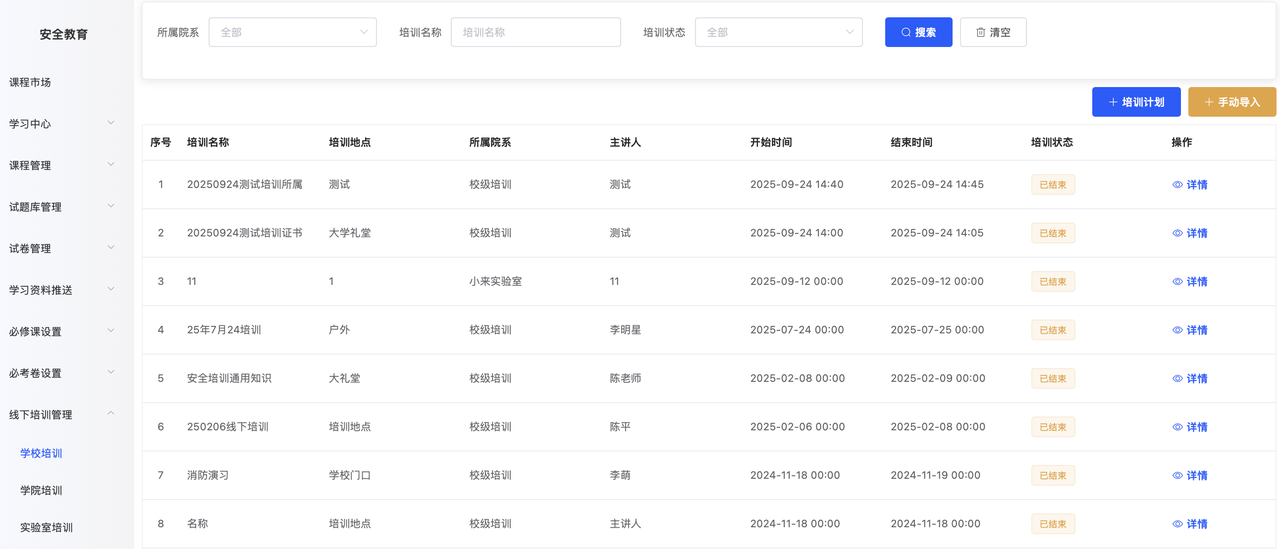The width and height of the screenshot is (1280, 549).
Task: Select 实验室培训 submenu item
Action: point(46,527)
